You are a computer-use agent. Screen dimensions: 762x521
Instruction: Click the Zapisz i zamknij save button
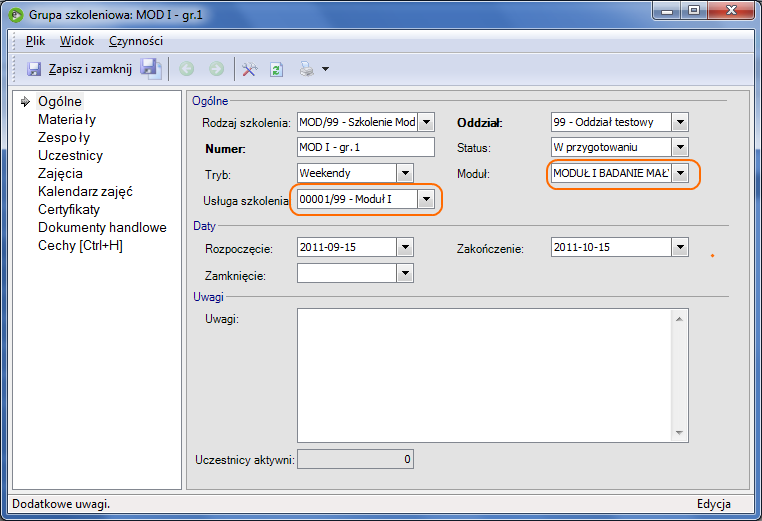tap(79, 69)
